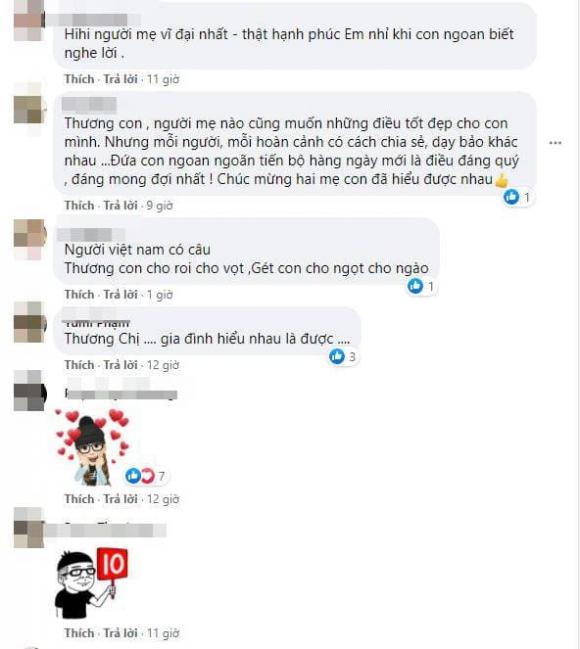This screenshot has height=649, width=580.
Task: Open the three-dot options menu beside comment
Action: 555,143
